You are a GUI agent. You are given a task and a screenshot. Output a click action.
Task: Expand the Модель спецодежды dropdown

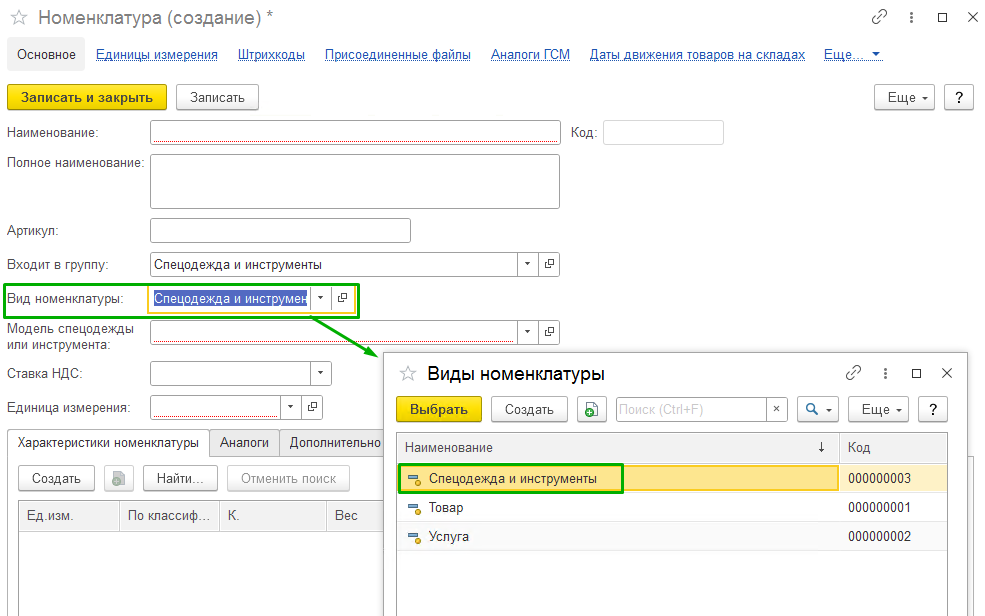527,332
